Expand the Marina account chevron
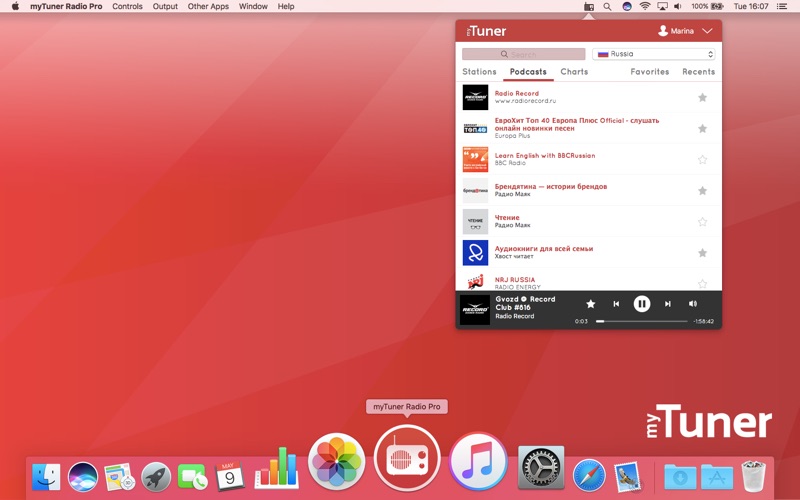Image resolution: width=800 pixels, height=500 pixels. [x=707, y=31]
